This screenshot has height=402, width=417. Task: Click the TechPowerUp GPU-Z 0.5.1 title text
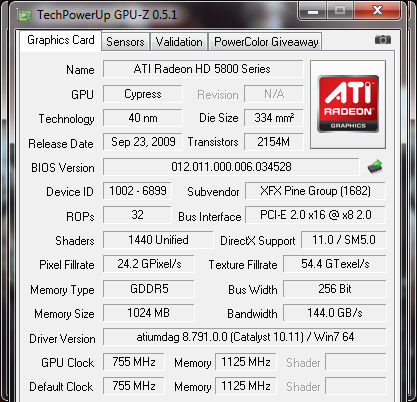107,15
